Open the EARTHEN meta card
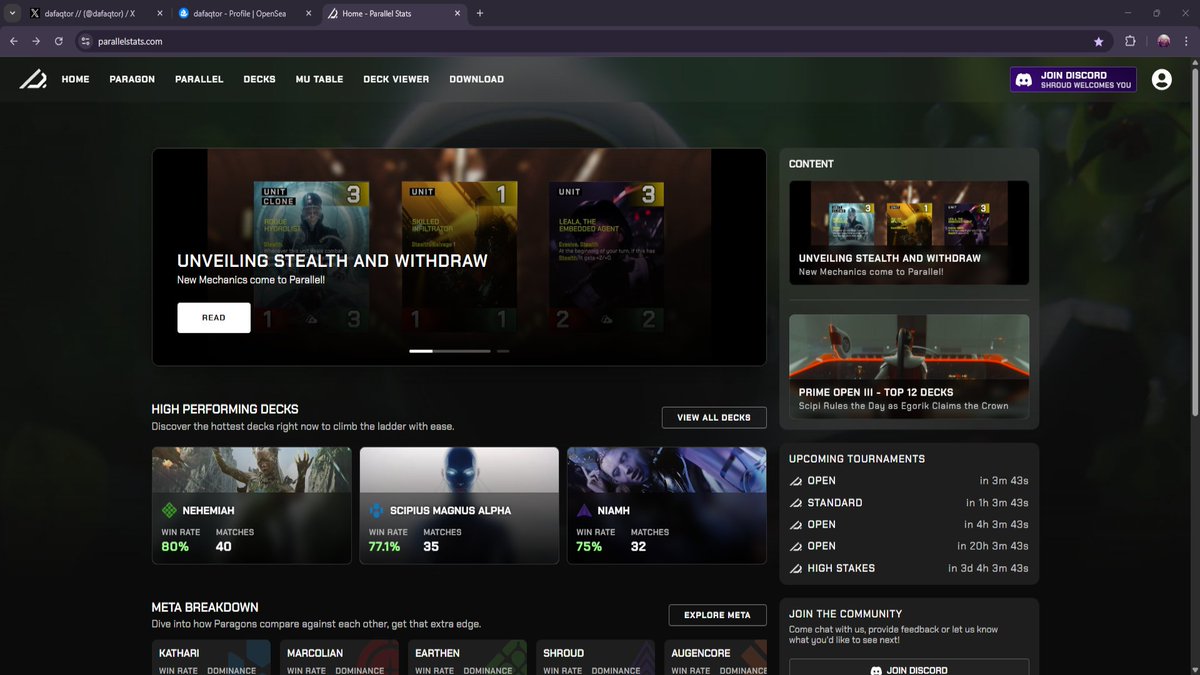 (467, 657)
